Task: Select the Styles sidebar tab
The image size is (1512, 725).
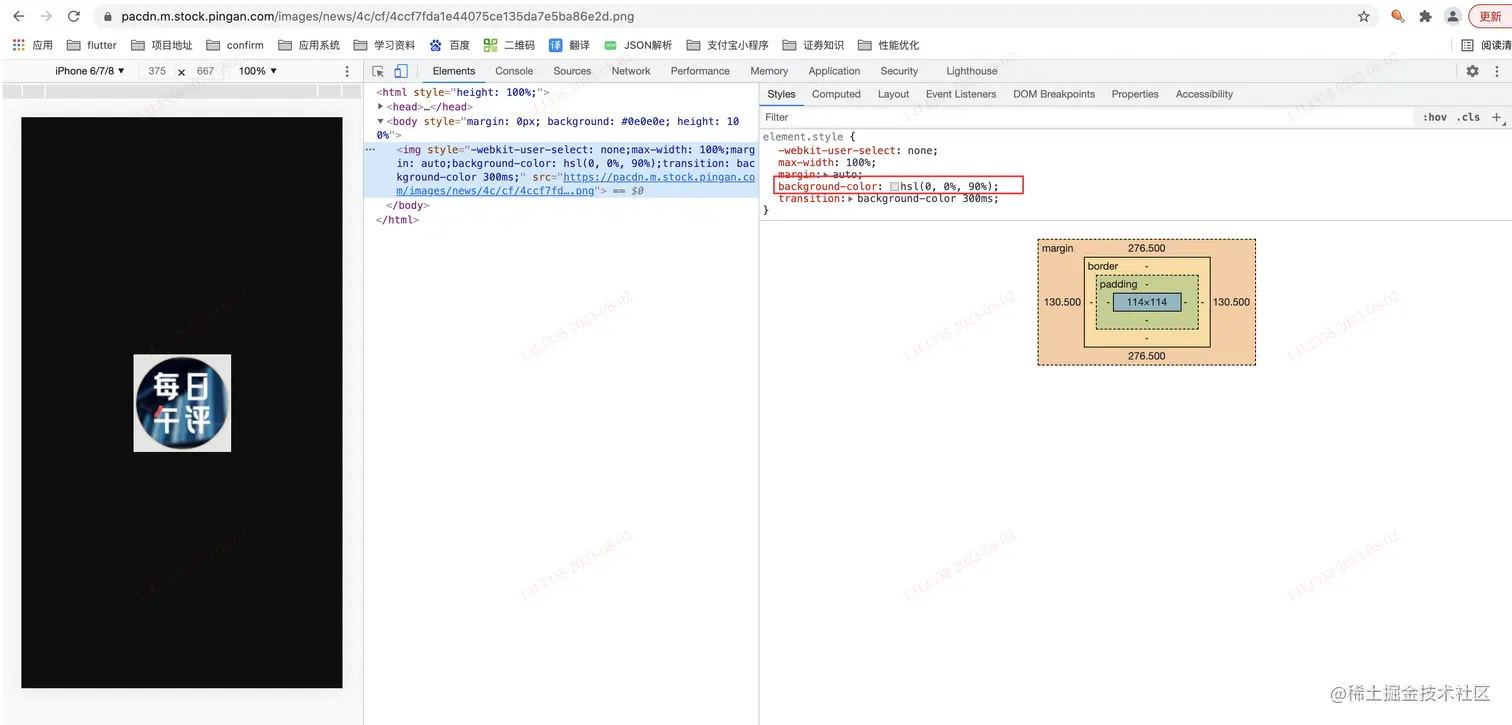Action: [x=781, y=94]
